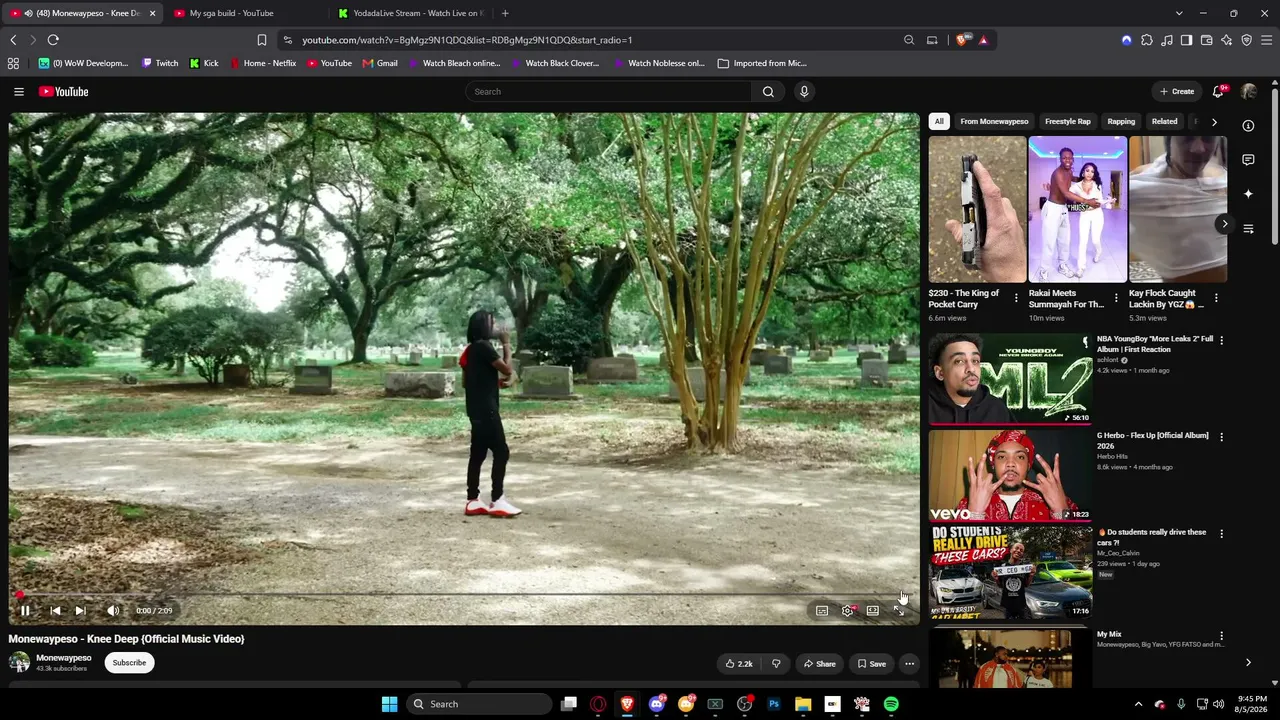Open the player settings gear

point(847,610)
